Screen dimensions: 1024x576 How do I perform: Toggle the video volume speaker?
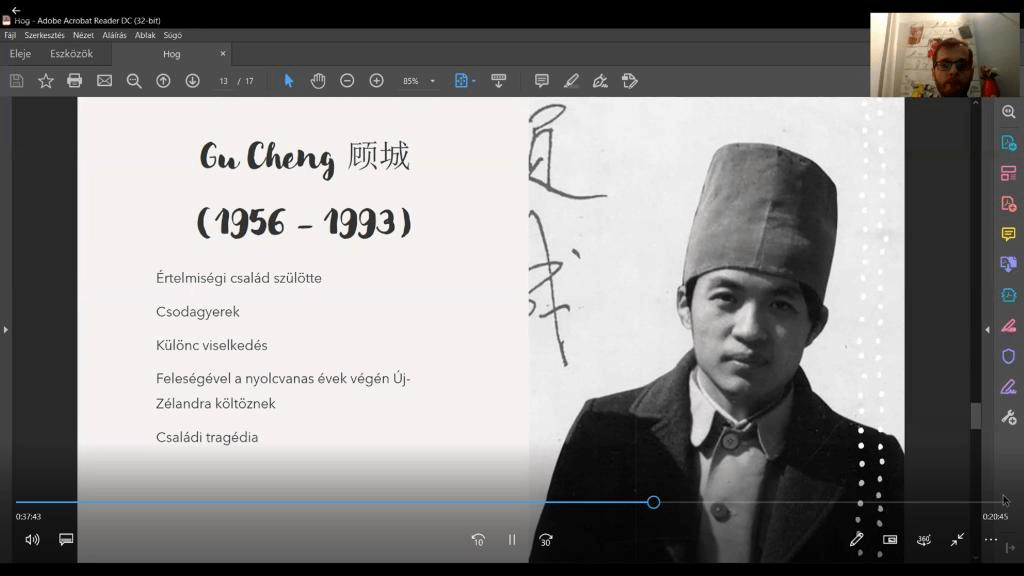pos(32,539)
